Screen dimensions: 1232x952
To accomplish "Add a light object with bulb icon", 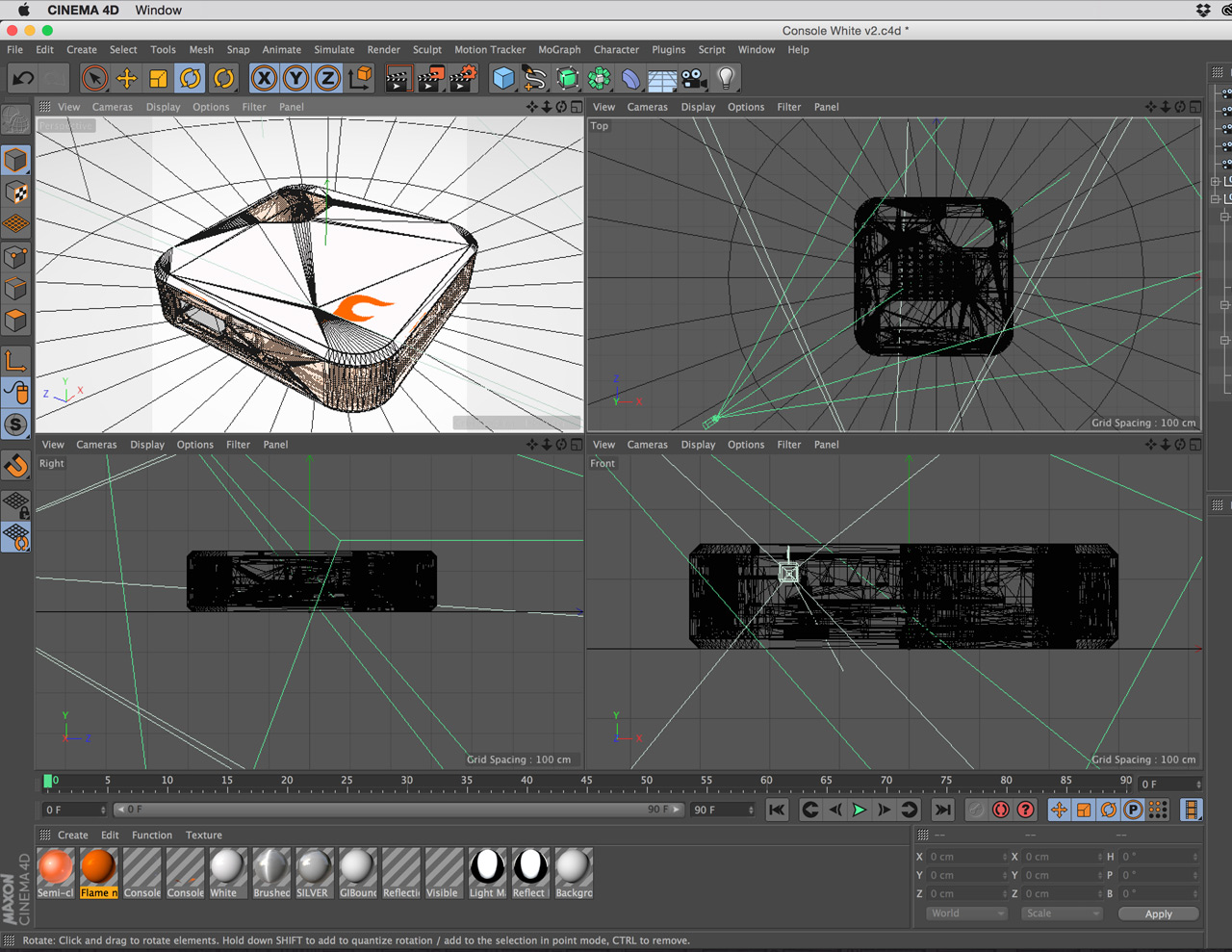I will [x=726, y=78].
